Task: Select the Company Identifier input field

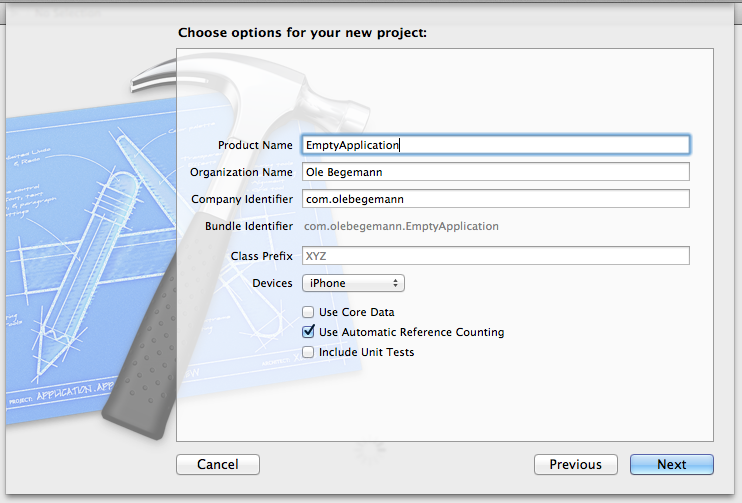Action: pyautogui.click(x=496, y=199)
